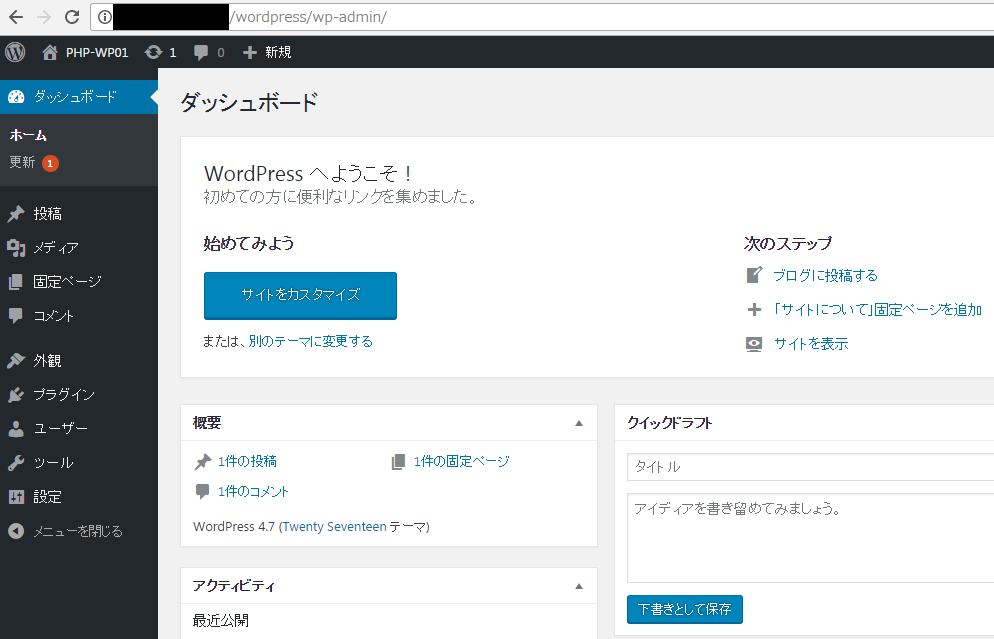
Task: Reload the page with refresh button
Action: coord(72,17)
